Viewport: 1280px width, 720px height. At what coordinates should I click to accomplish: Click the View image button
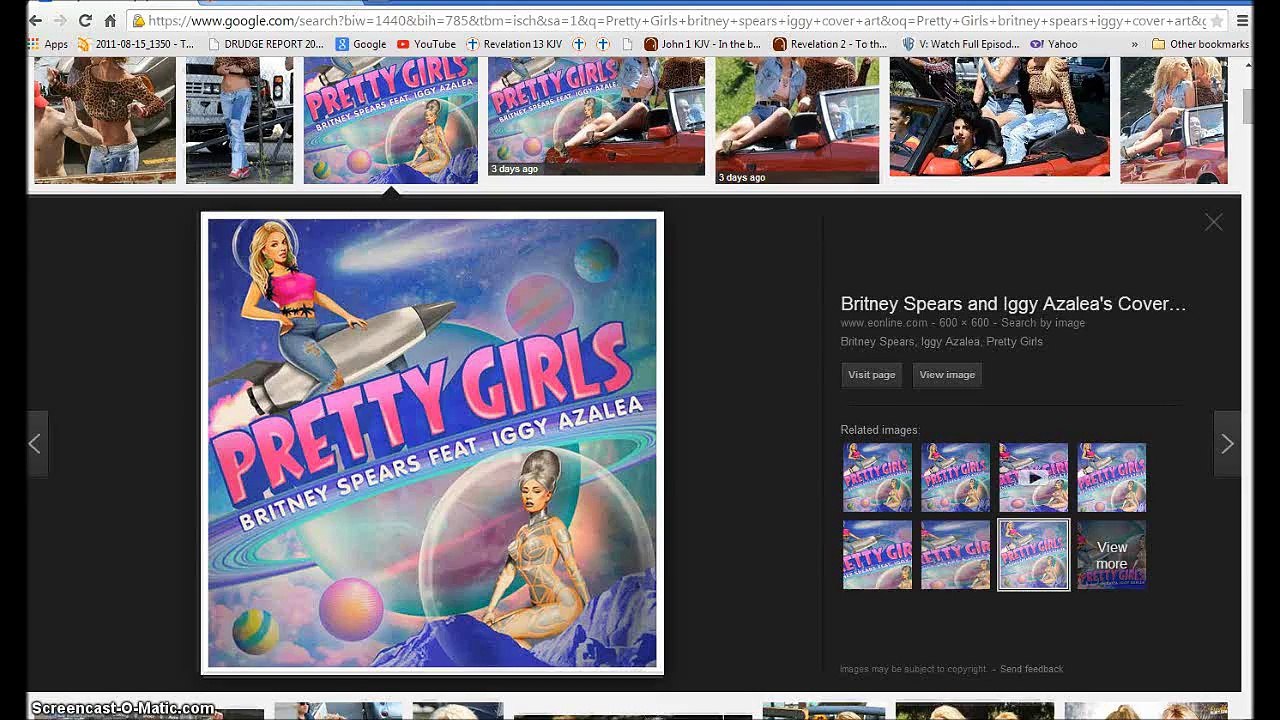[x=947, y=375]
